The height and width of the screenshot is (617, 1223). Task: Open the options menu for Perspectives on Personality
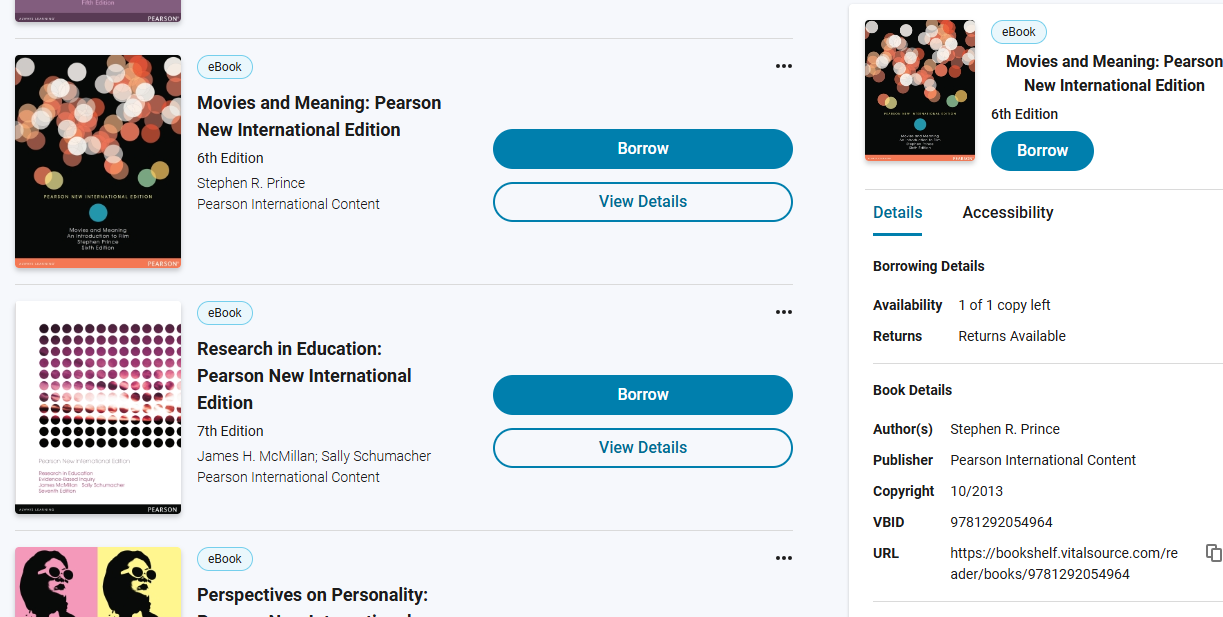tap(784, 558)
